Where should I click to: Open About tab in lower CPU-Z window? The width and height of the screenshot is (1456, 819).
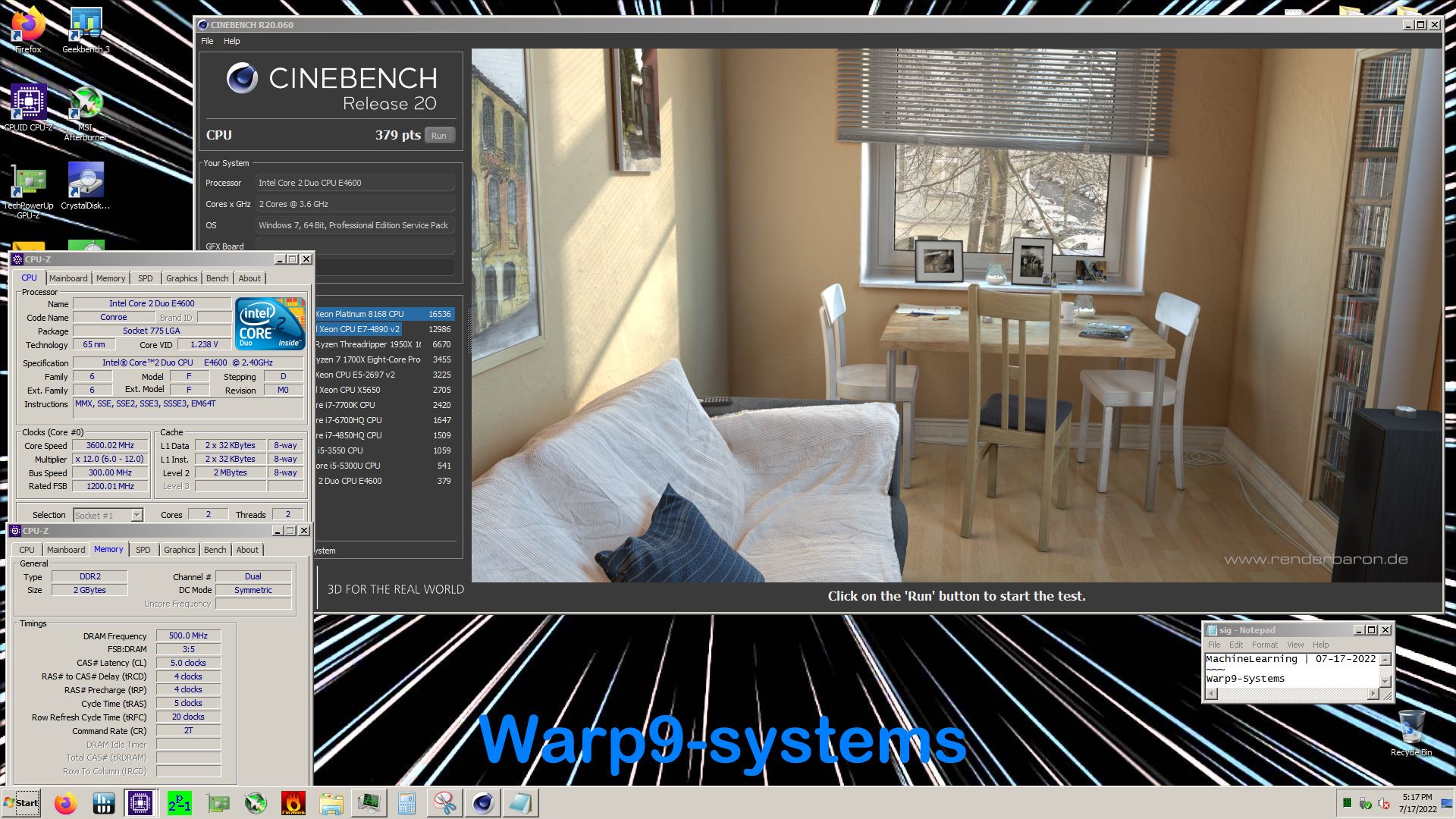click(247, 550)
